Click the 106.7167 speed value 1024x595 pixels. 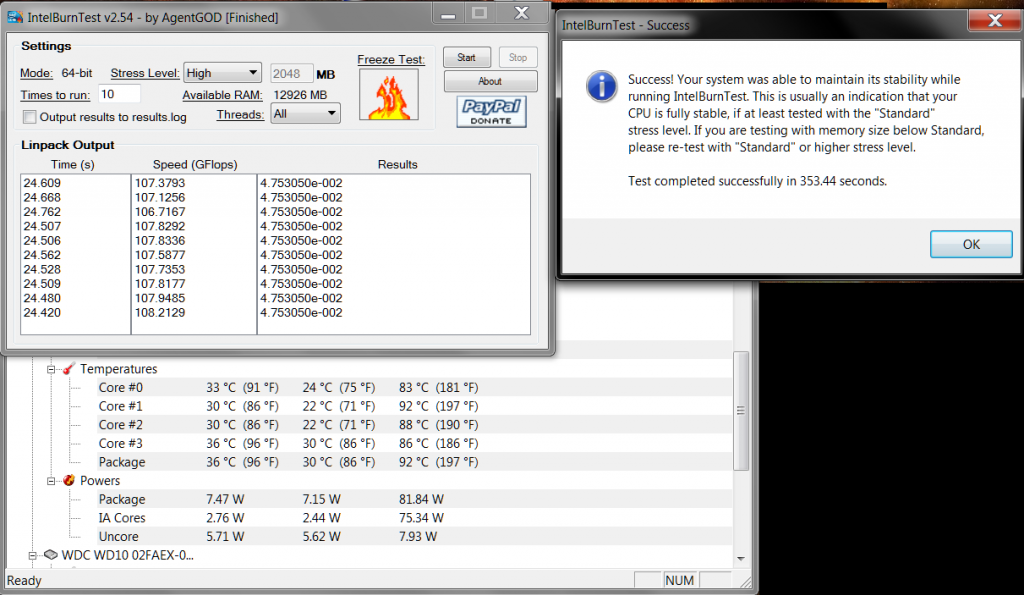[x=159, y=212]
